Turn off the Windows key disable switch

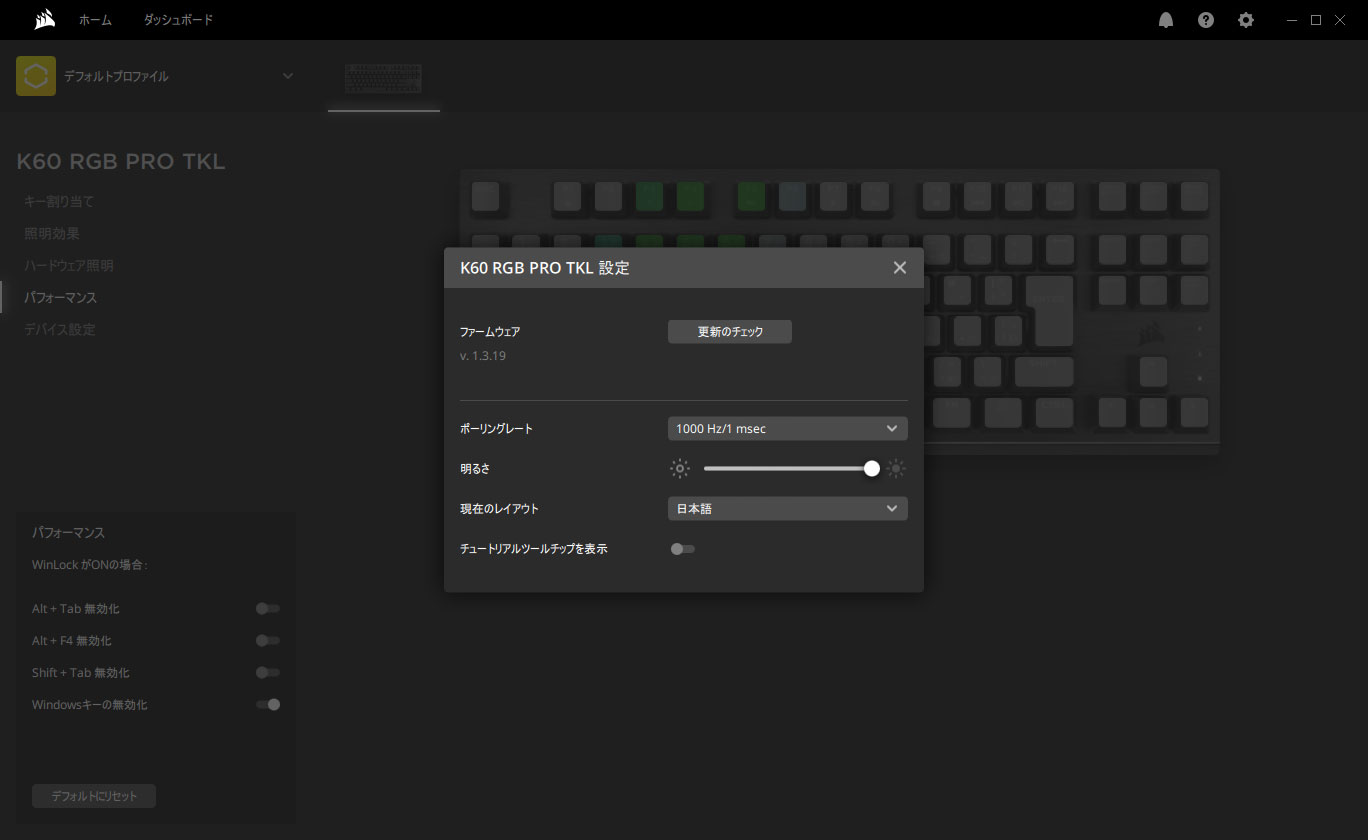point(267,705)
